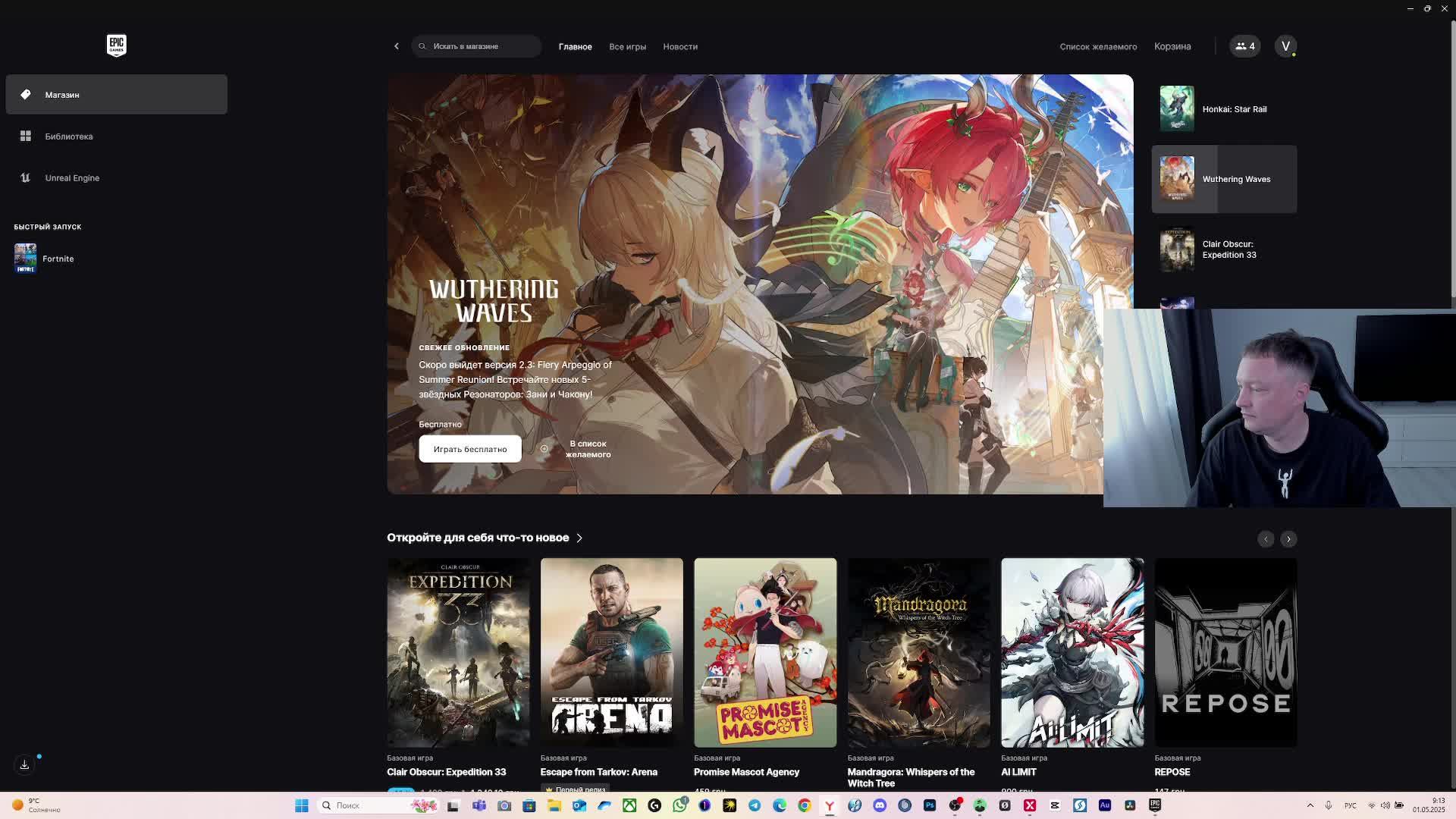
Task: Click the Epic Games logo icon
Action: click(116, 45)
